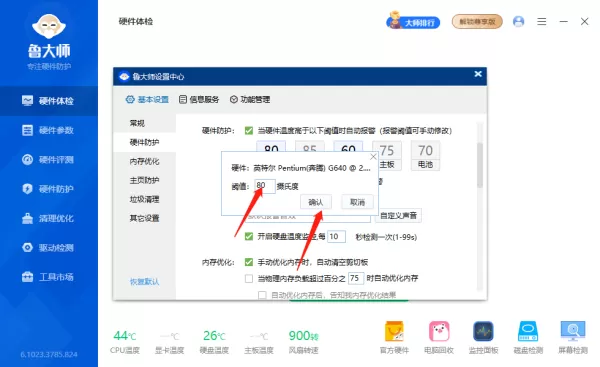Switch to the 基本设置 tab
The width and height of the screenshot is (600, 367).
(147, 99)
